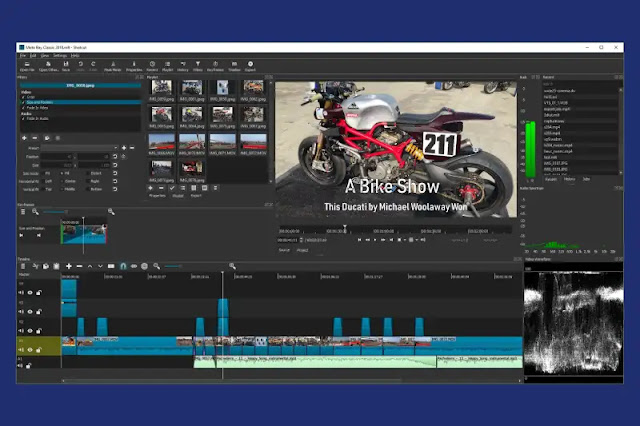
Task: Uncheck the Crop filter checkbox
Action: [23, 97]
